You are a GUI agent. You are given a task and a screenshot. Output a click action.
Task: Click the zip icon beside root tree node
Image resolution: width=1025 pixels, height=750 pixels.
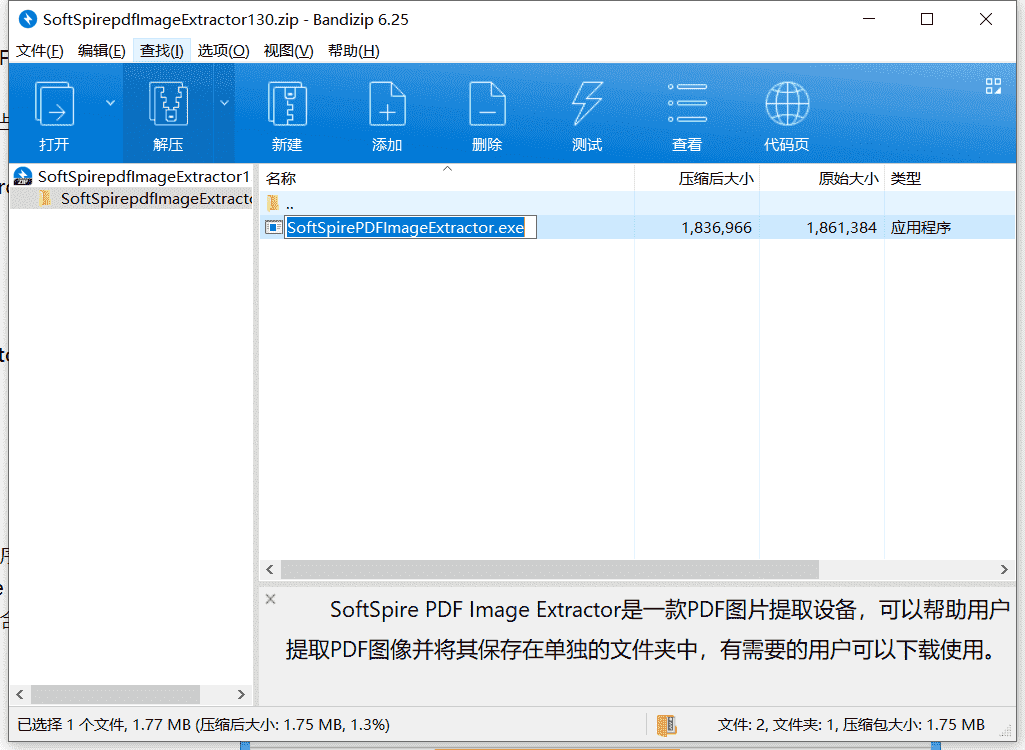point(23,177)
